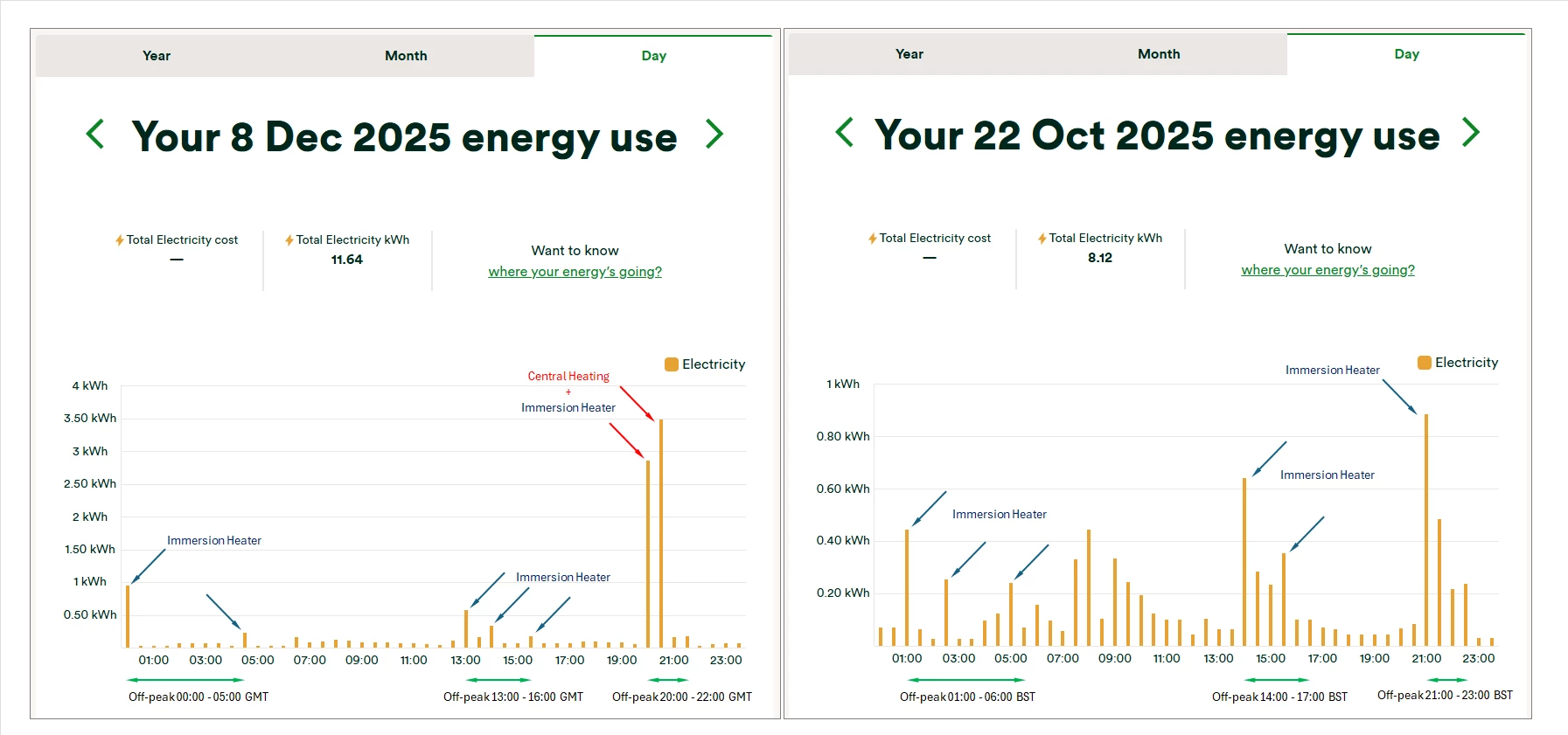Click the tallest bar in 8 Dec chart
1568x735 pixels.
(661, 533)
